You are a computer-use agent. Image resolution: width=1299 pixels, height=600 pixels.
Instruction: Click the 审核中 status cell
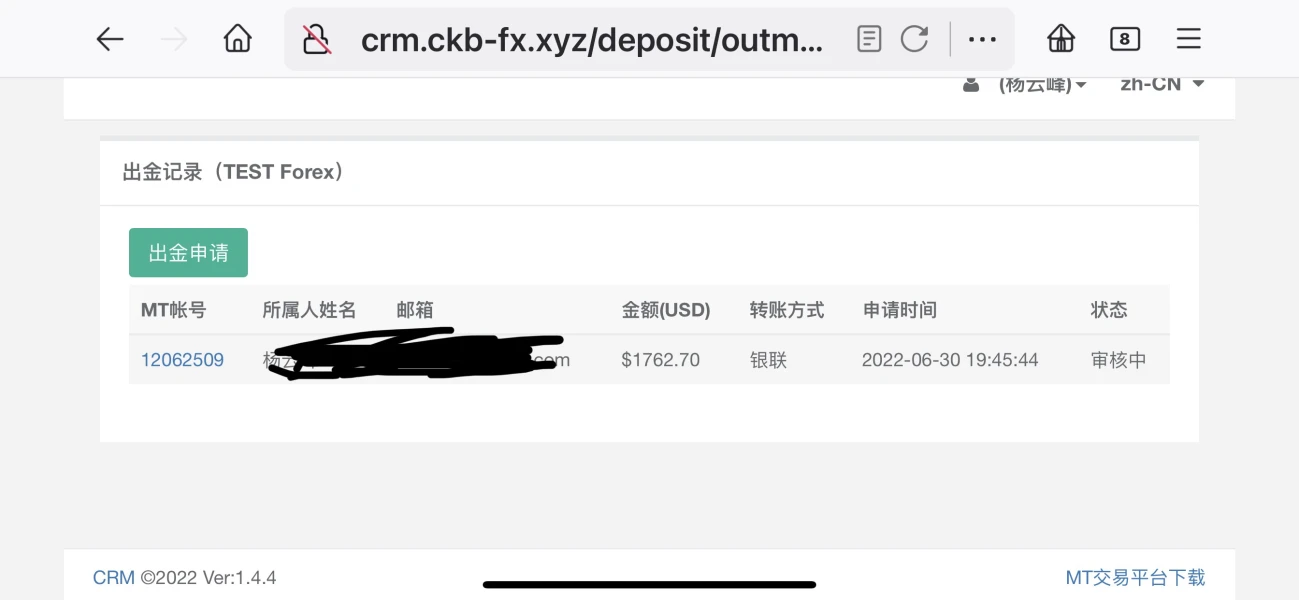pyautogui.click(x=1118, y=360)
